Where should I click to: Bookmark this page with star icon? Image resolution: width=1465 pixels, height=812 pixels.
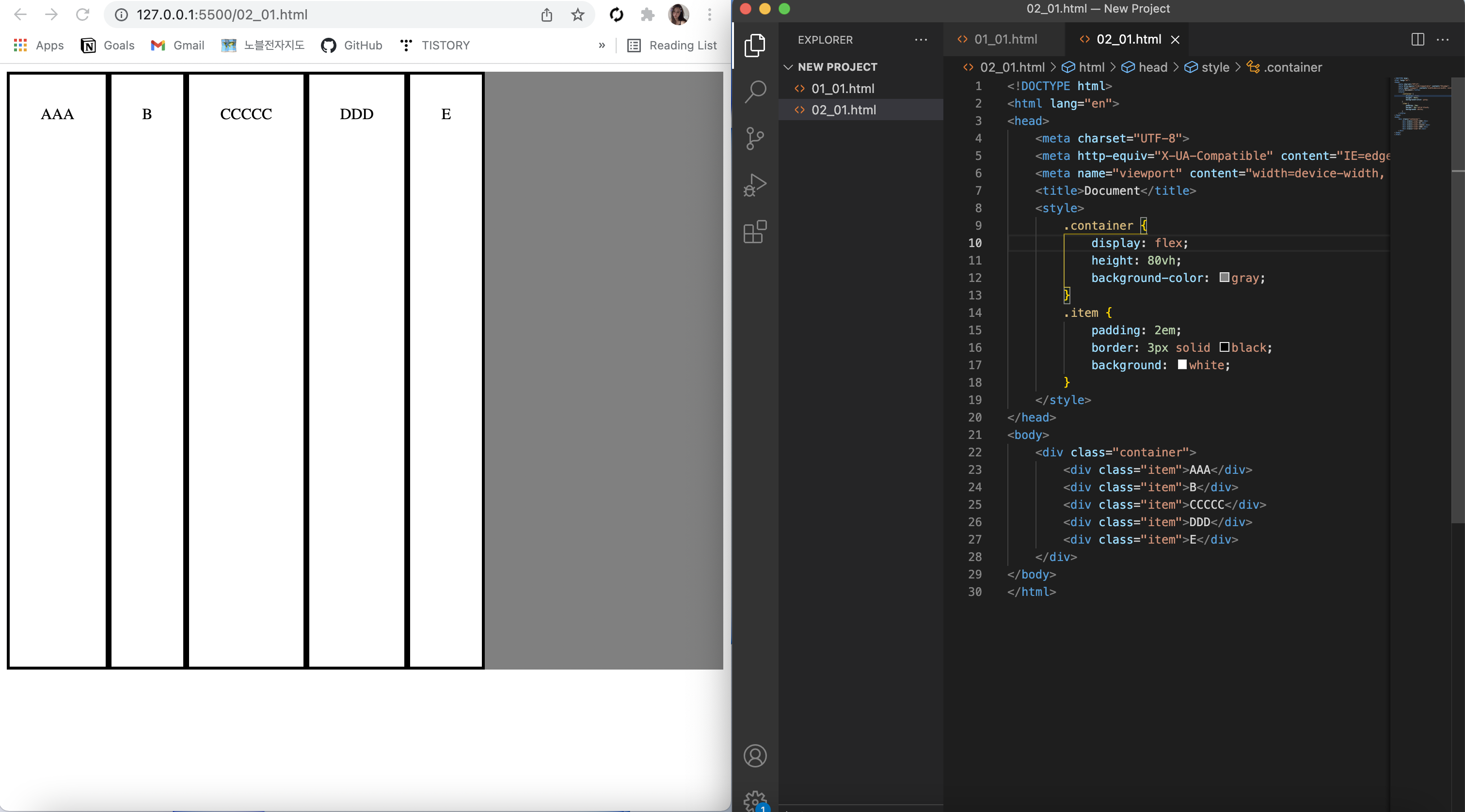[578, 15]
